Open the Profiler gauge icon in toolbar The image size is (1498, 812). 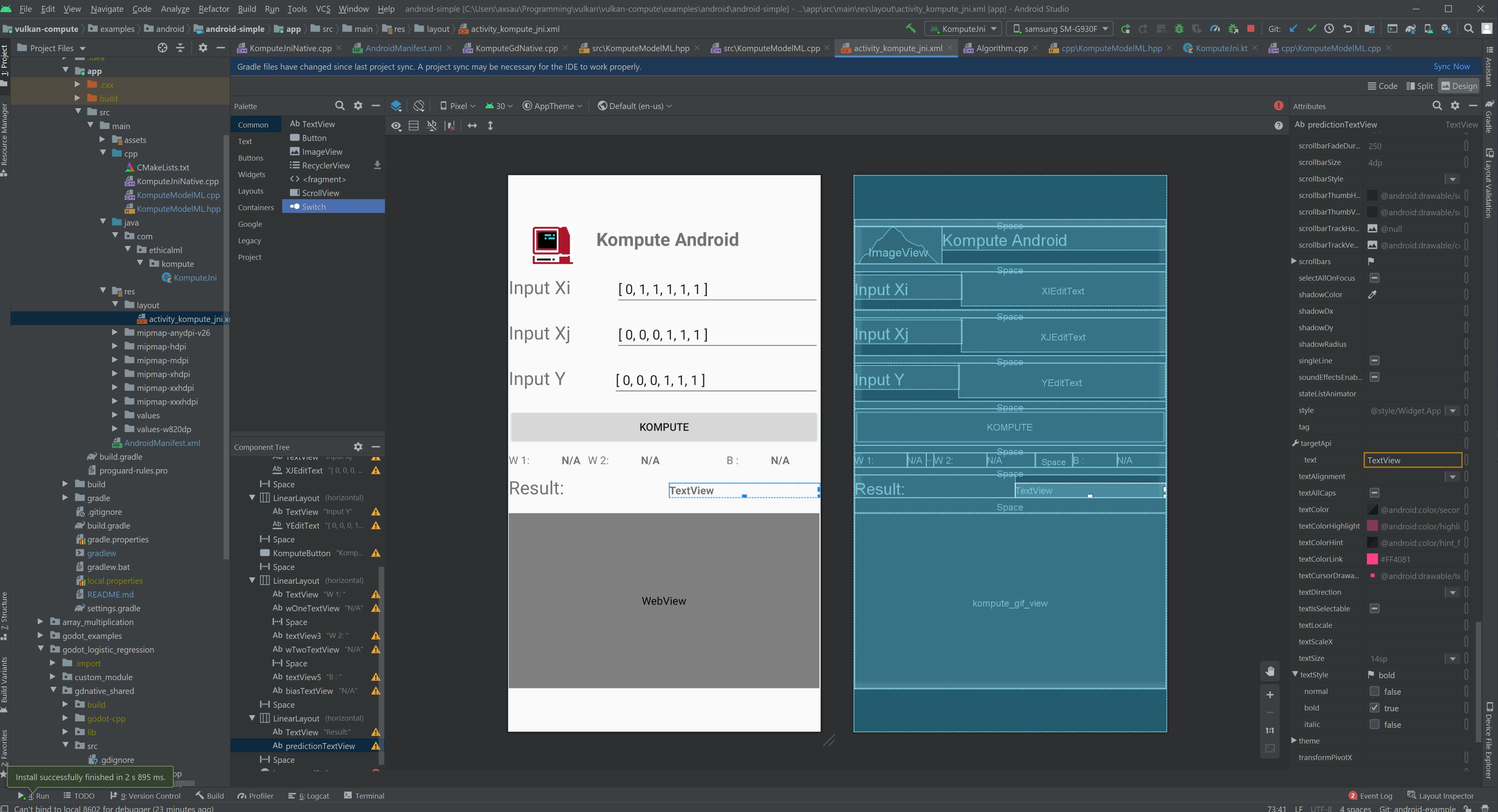(x=1215, y=28)
